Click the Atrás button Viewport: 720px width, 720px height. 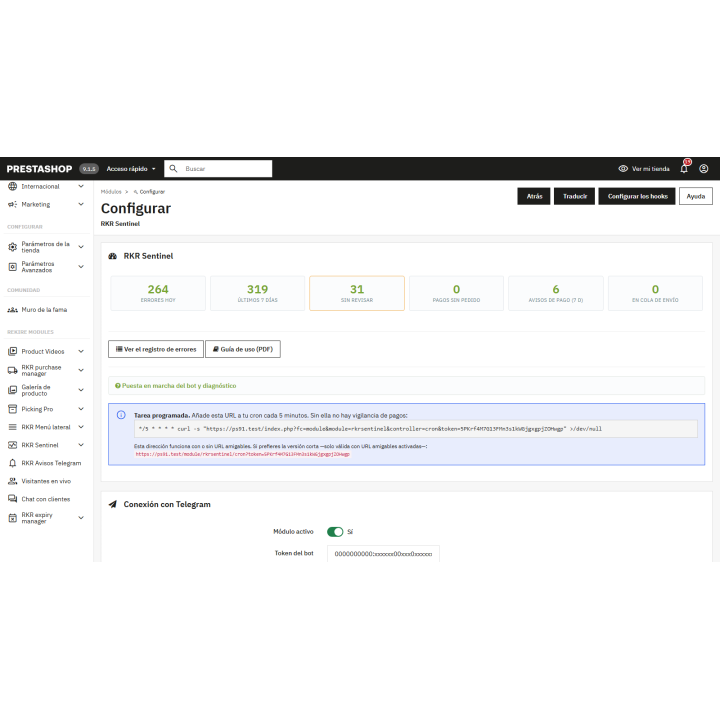pos(534,196)
